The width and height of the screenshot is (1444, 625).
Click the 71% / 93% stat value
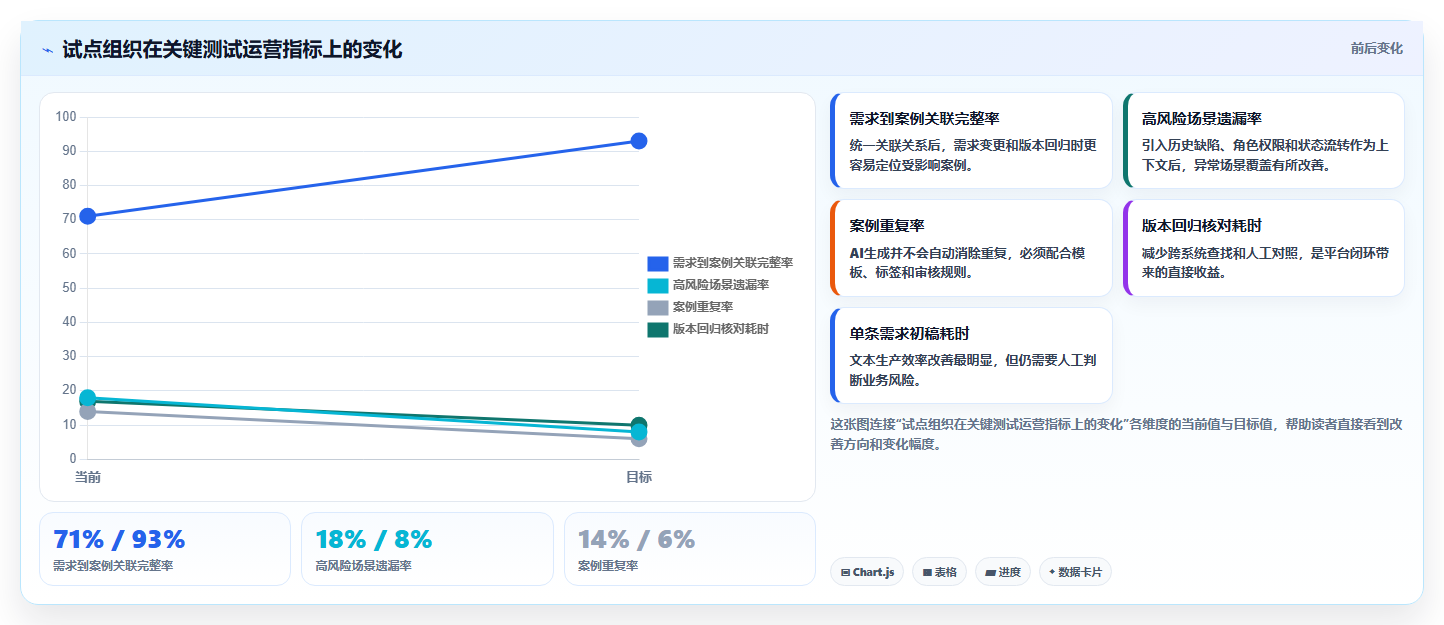[119, 540]
